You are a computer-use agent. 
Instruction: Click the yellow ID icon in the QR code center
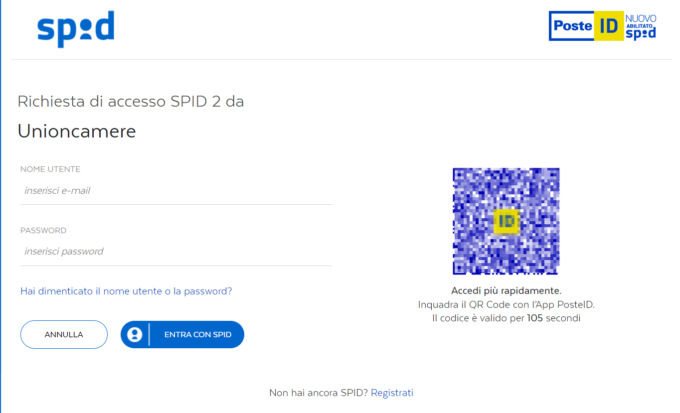(506, 221)
